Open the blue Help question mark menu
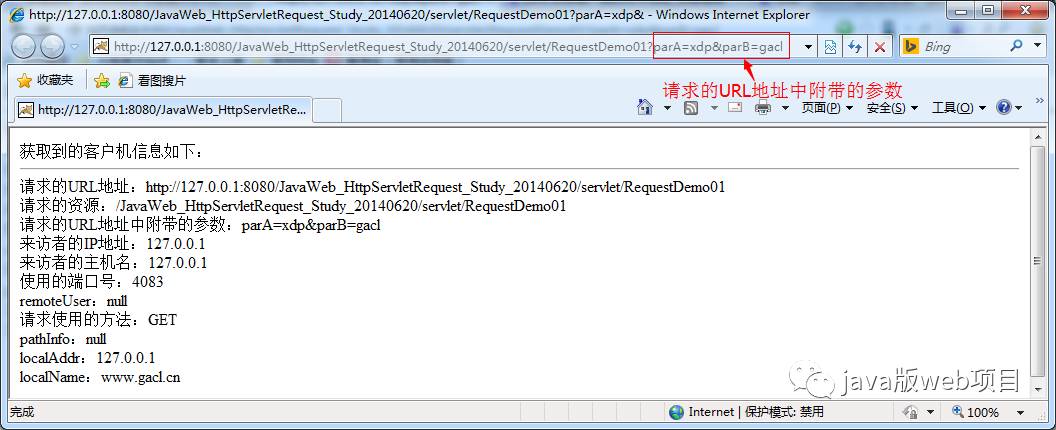The width and height of the screenshot is (1056, 430). click(1009, 108)
